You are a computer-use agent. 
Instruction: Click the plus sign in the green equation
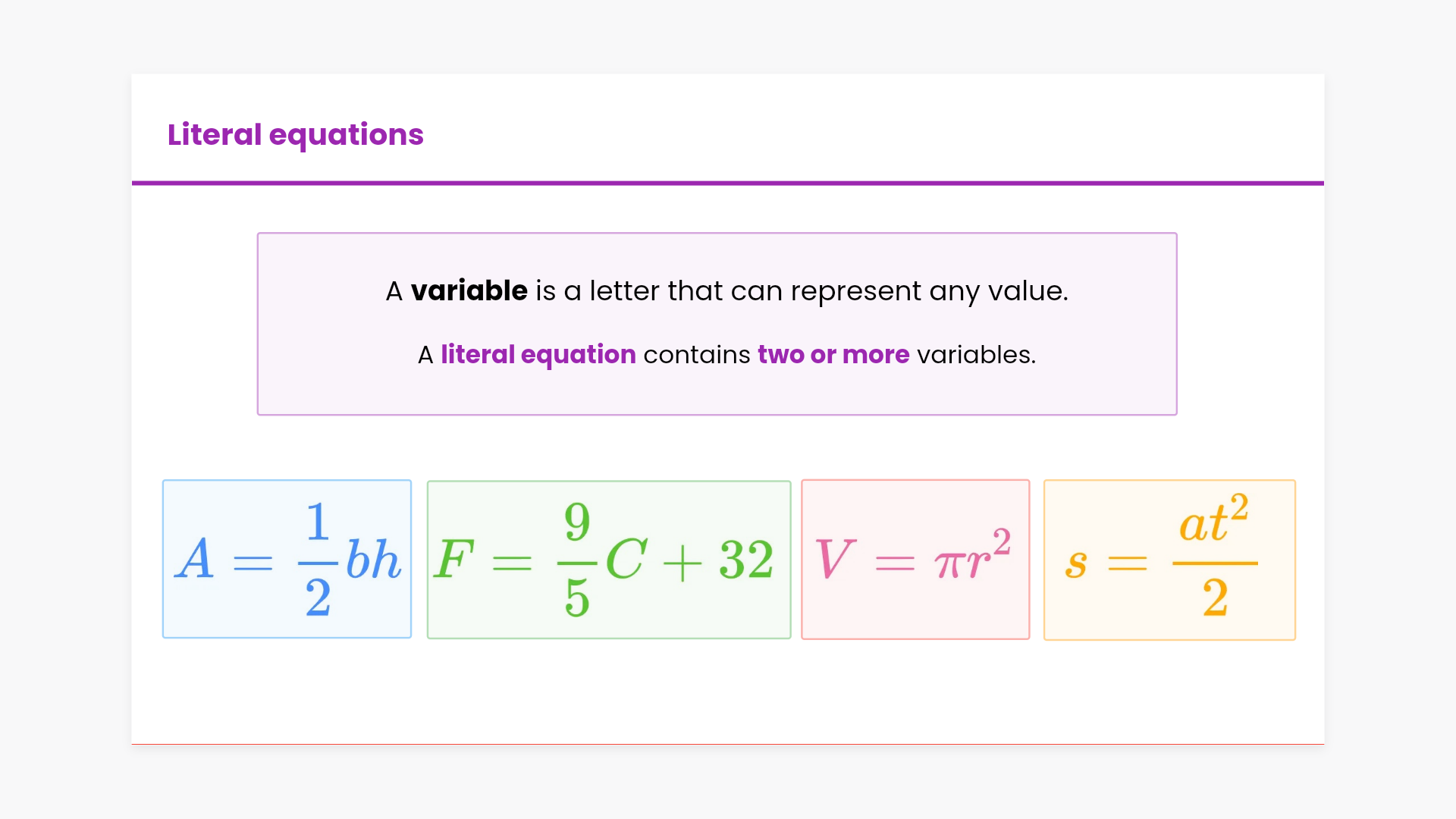[x=682, y=563]
